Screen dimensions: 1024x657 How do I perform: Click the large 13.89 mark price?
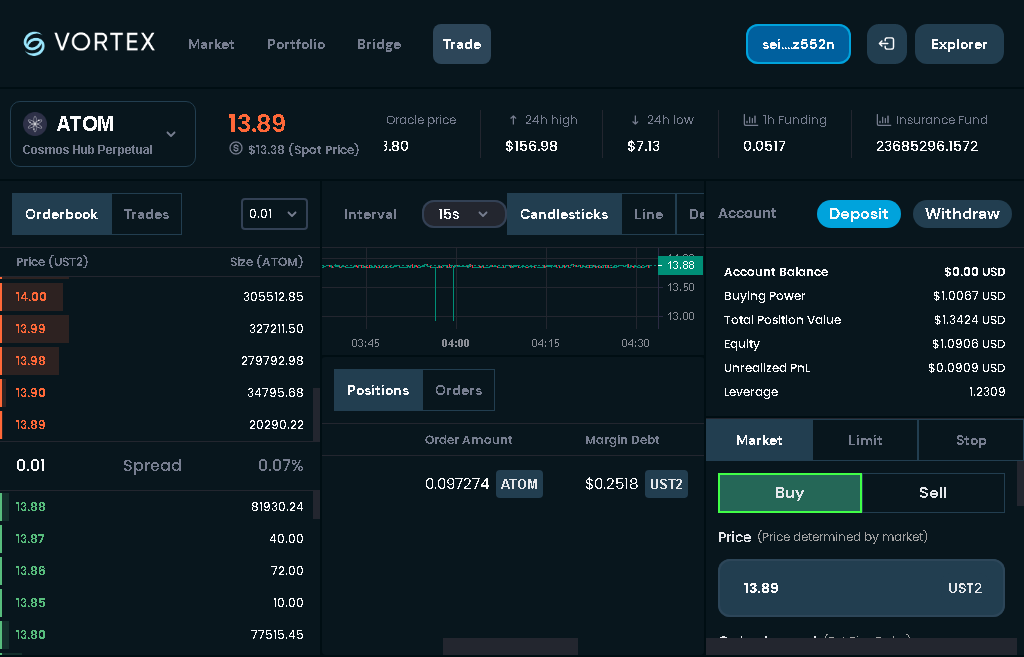point(257,123)
